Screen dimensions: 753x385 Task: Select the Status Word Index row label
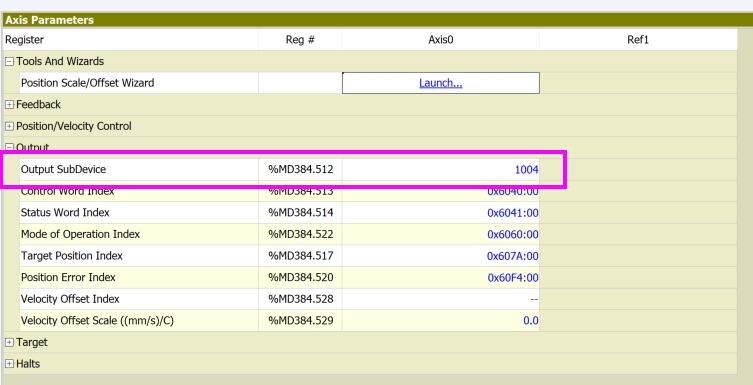tap(65, 213)
